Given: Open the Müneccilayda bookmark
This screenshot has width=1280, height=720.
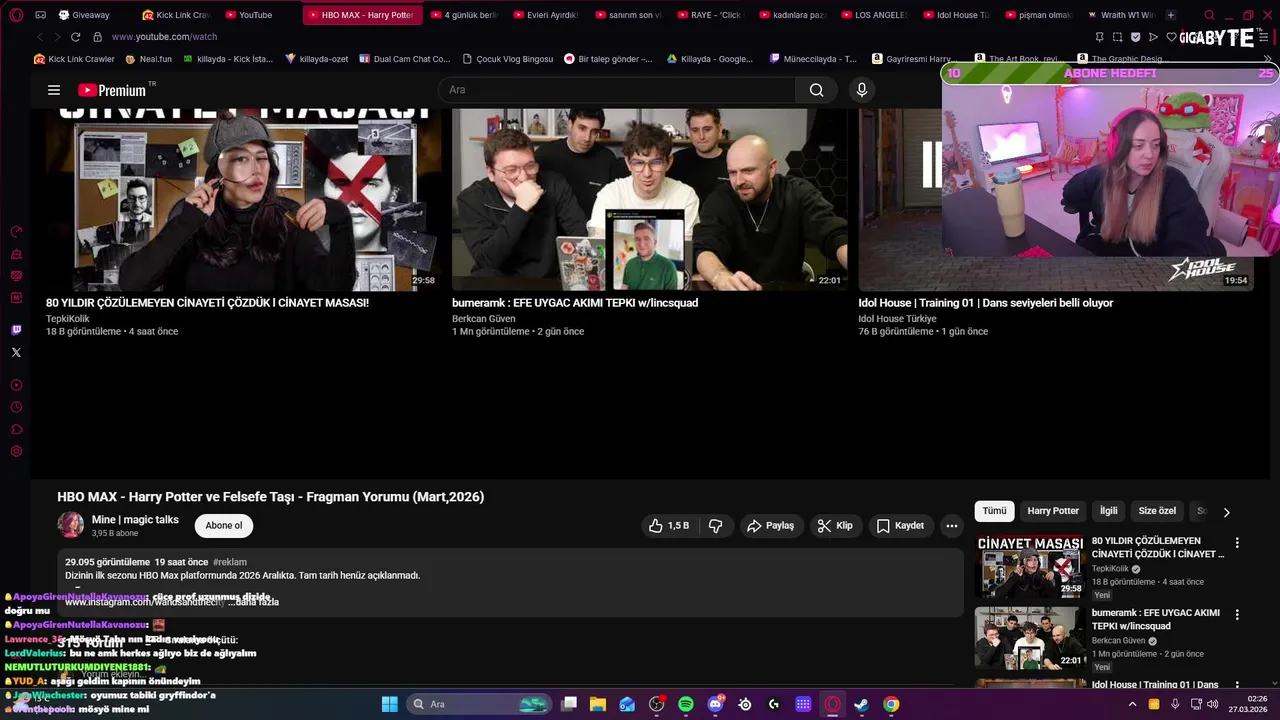Looking at the screenshot, I should tap(813, 59).
